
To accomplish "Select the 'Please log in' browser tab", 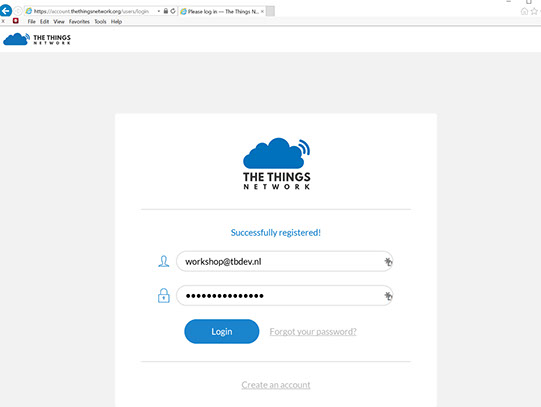I will [x=223, y=11].
